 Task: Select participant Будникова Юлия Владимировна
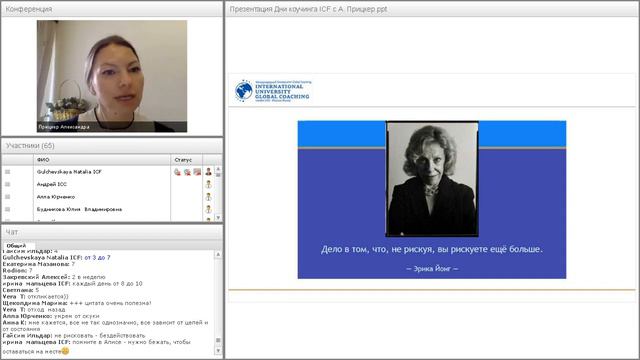coord(79,209)
